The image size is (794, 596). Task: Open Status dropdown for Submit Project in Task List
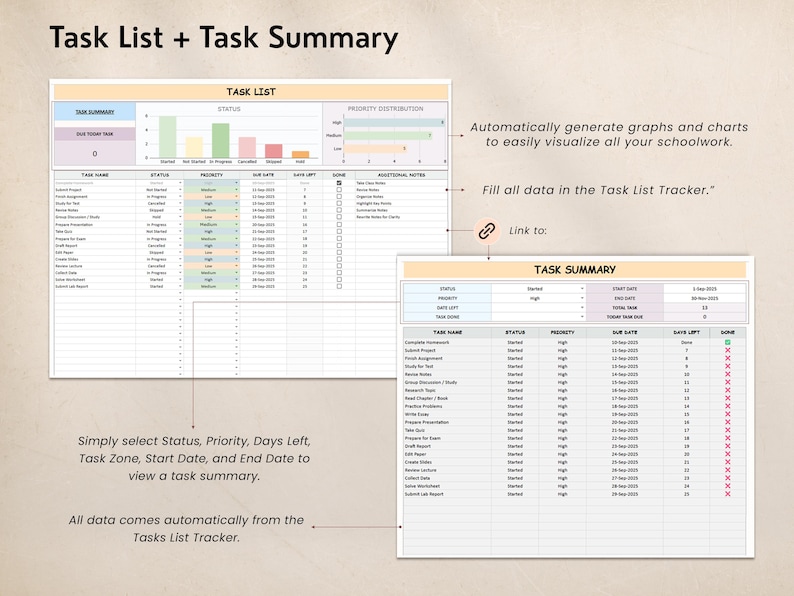[180, 190]
